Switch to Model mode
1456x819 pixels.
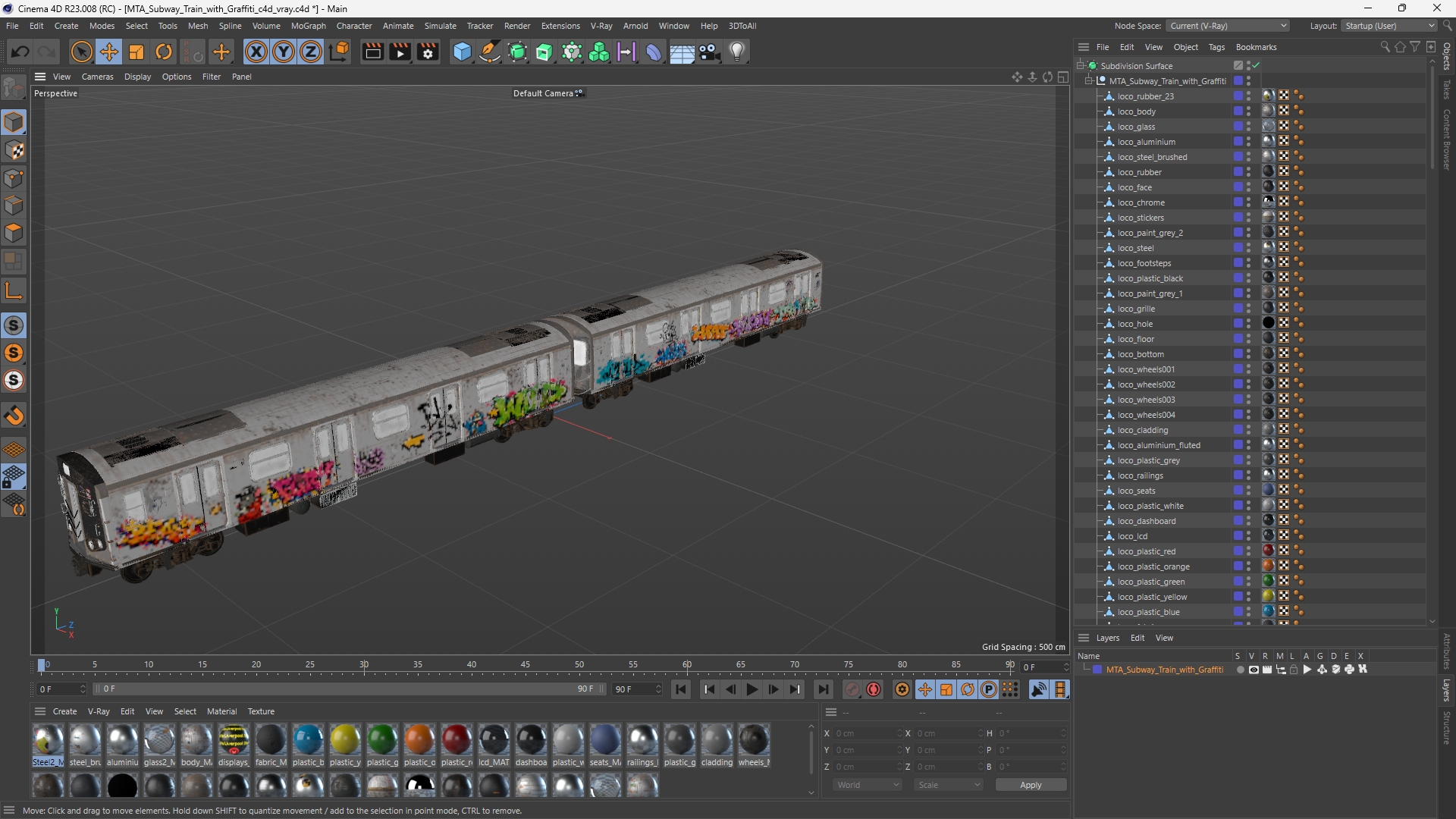14,122
